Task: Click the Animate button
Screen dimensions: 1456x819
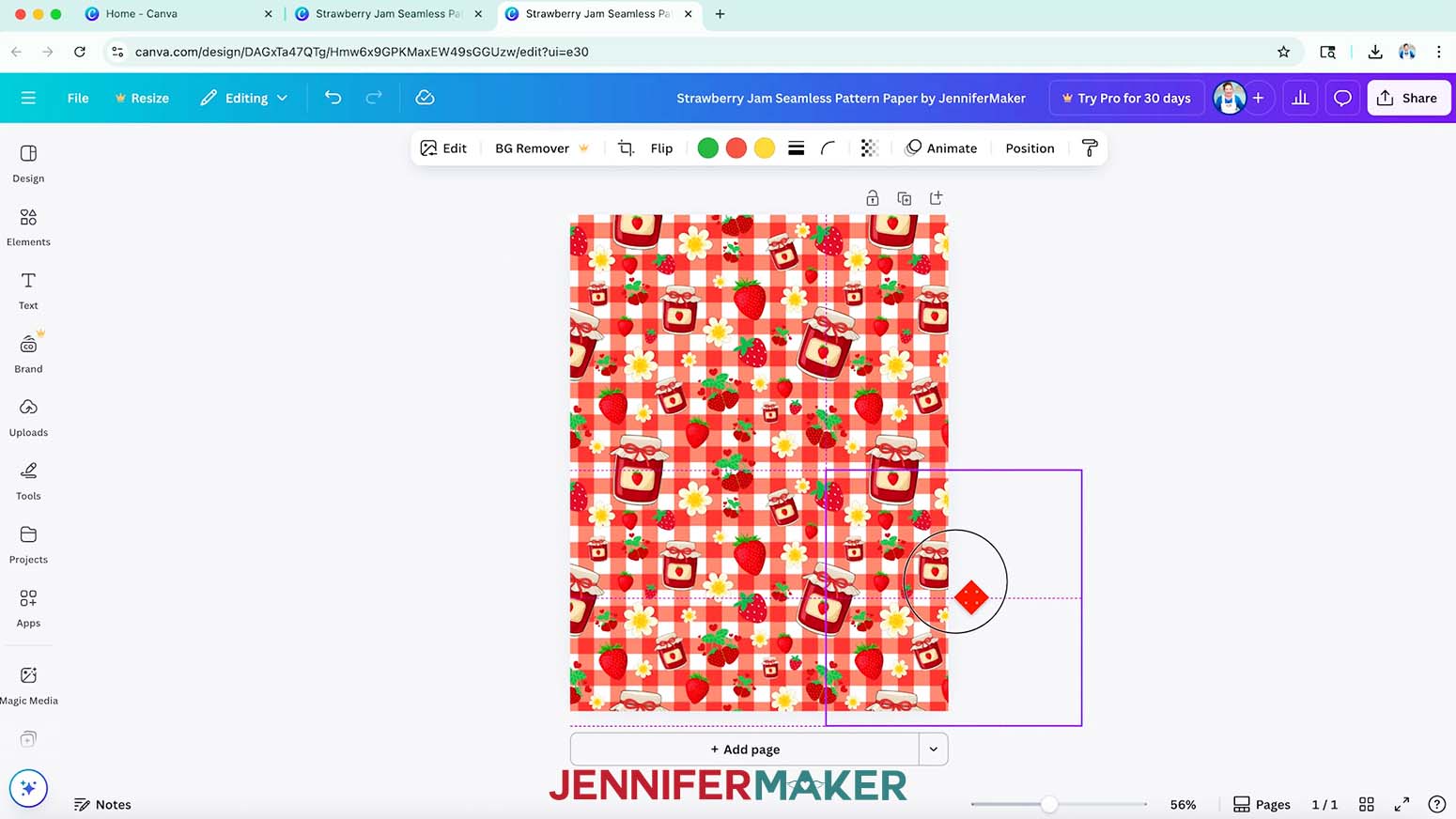Action: (x=941, y=148)
